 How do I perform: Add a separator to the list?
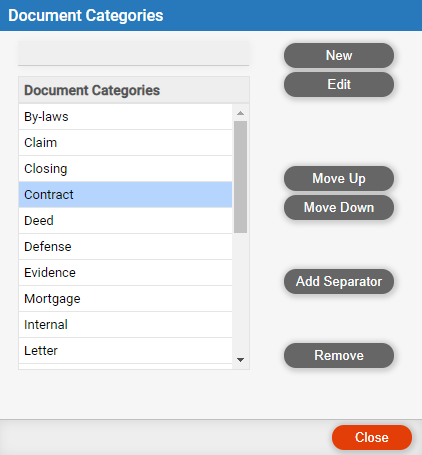[339, 281]
